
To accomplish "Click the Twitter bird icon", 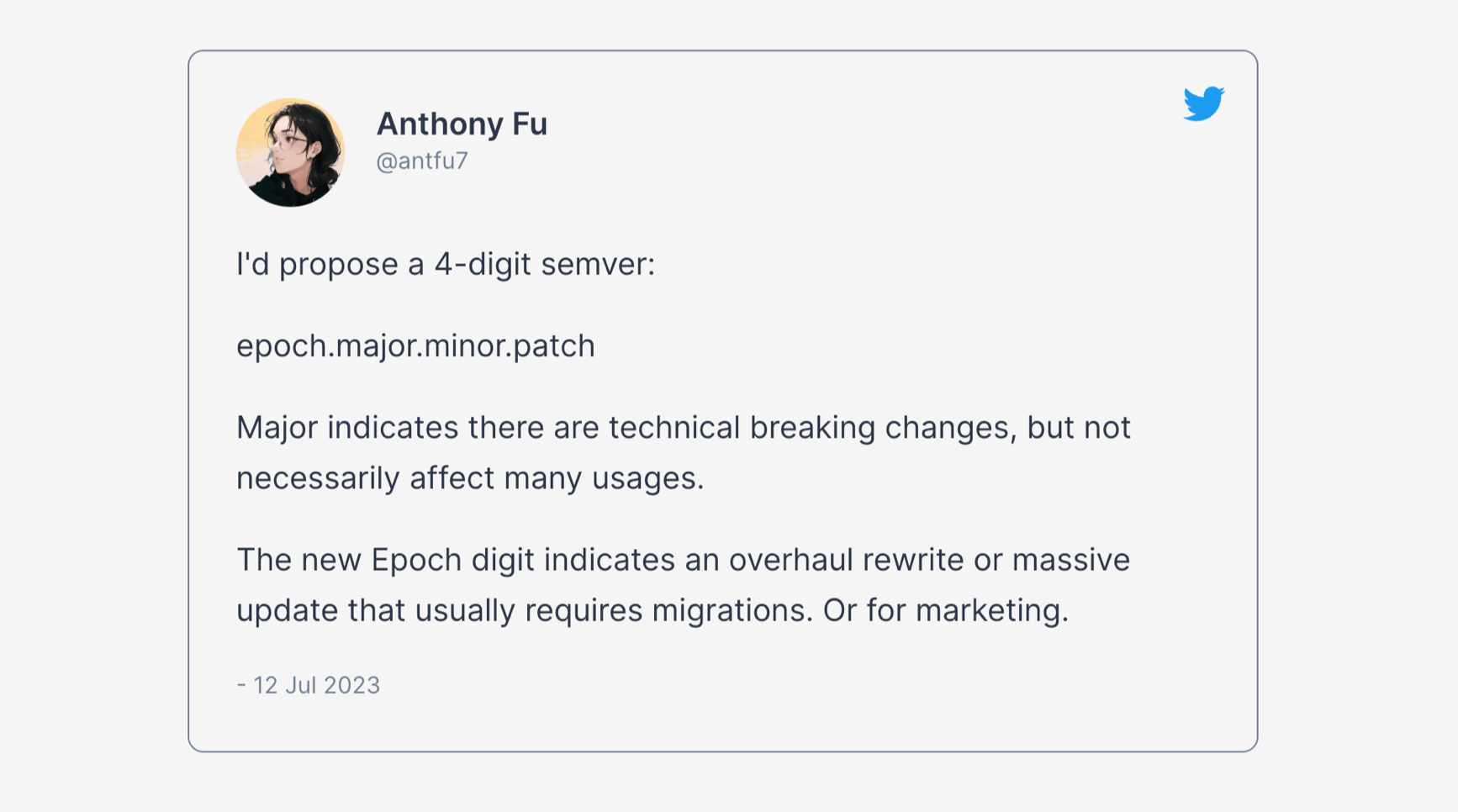I will pyautogui.click(x=1203, y=103).
